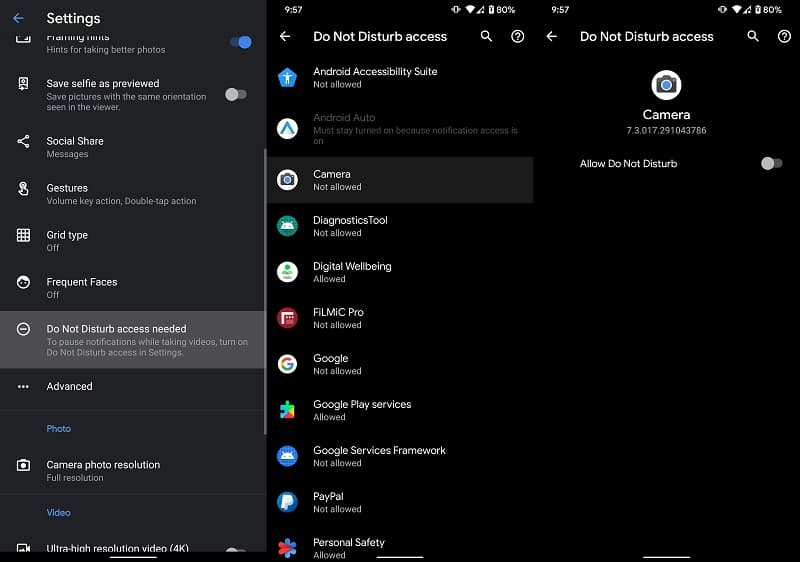Tap the Android Accessibility Suite icon
This screenshot has width=800, height=562.
click(287, 78)
